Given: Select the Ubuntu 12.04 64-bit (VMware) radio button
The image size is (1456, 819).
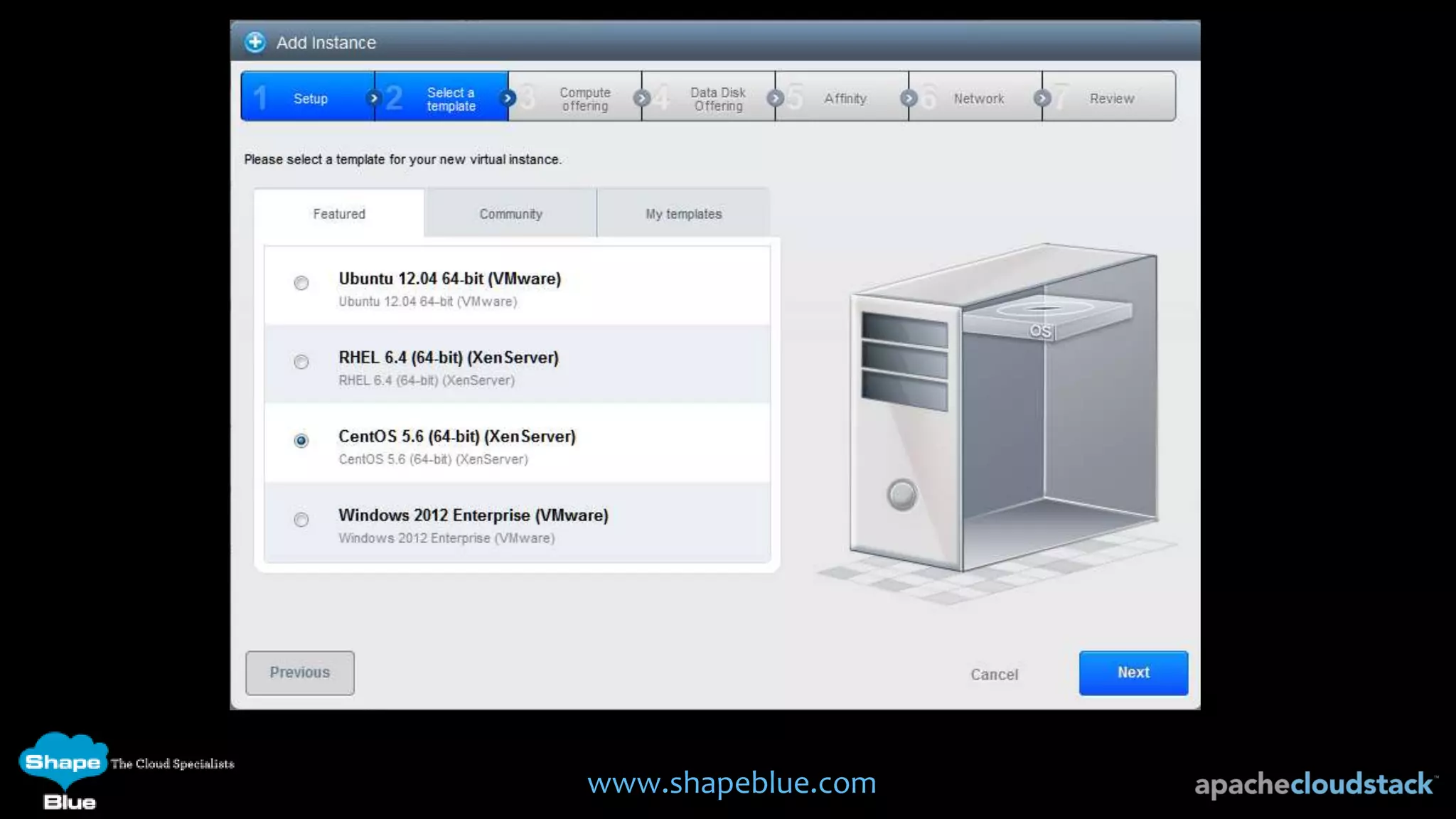Looking at the screenshot, I should [301, 283].
